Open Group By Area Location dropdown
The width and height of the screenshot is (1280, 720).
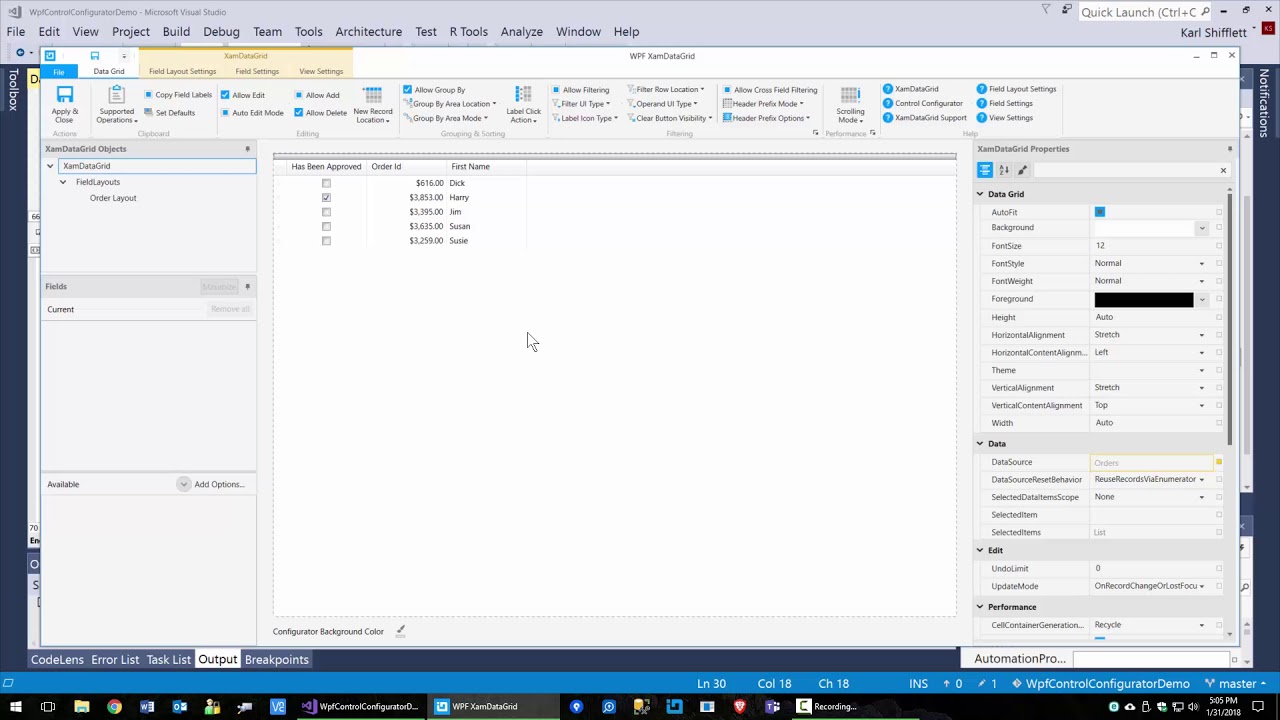(451, 104)
